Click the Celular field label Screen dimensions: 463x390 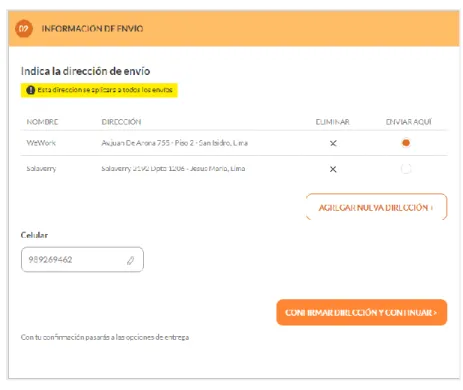34,235
